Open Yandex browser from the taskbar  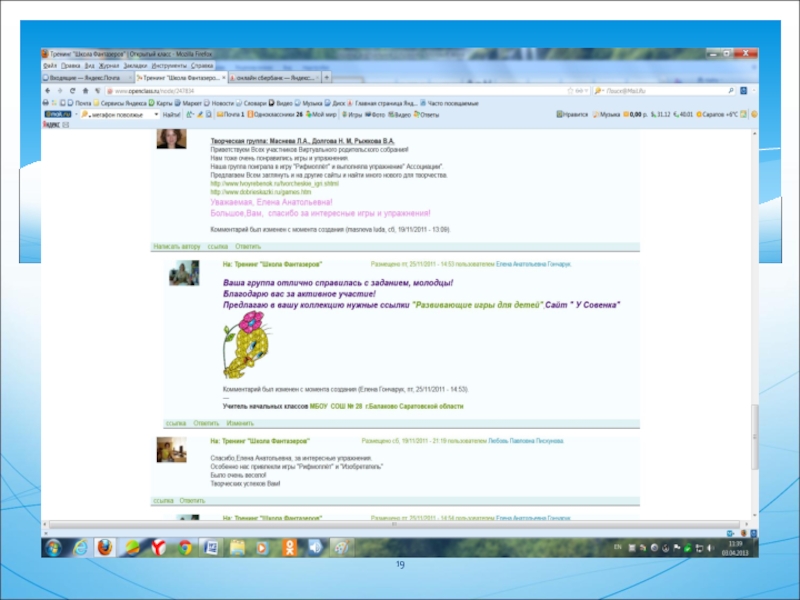159,548
